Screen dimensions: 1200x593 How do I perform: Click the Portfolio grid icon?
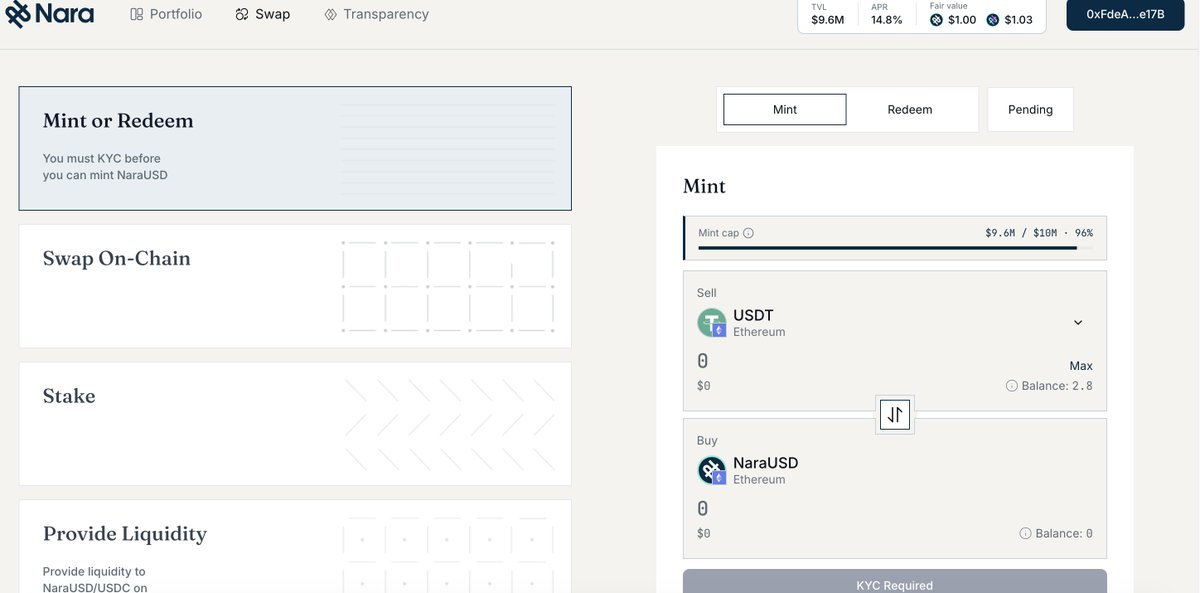pyautogui.click(x=137, y=14)
